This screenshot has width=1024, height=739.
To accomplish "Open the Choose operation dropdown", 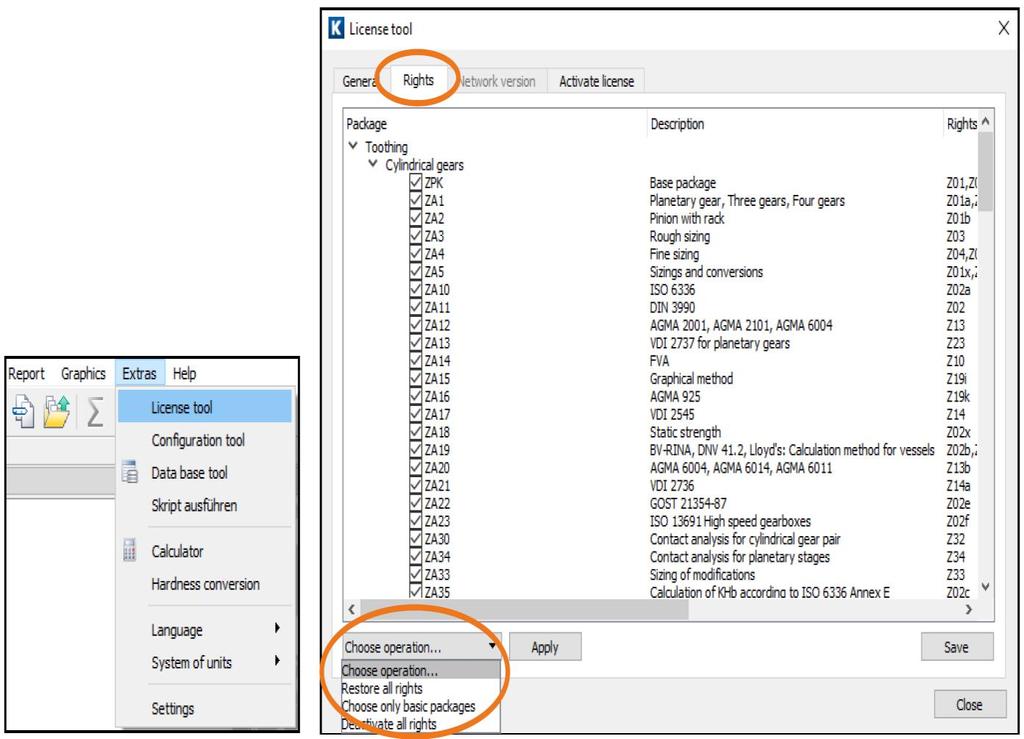I will (422, 647).
